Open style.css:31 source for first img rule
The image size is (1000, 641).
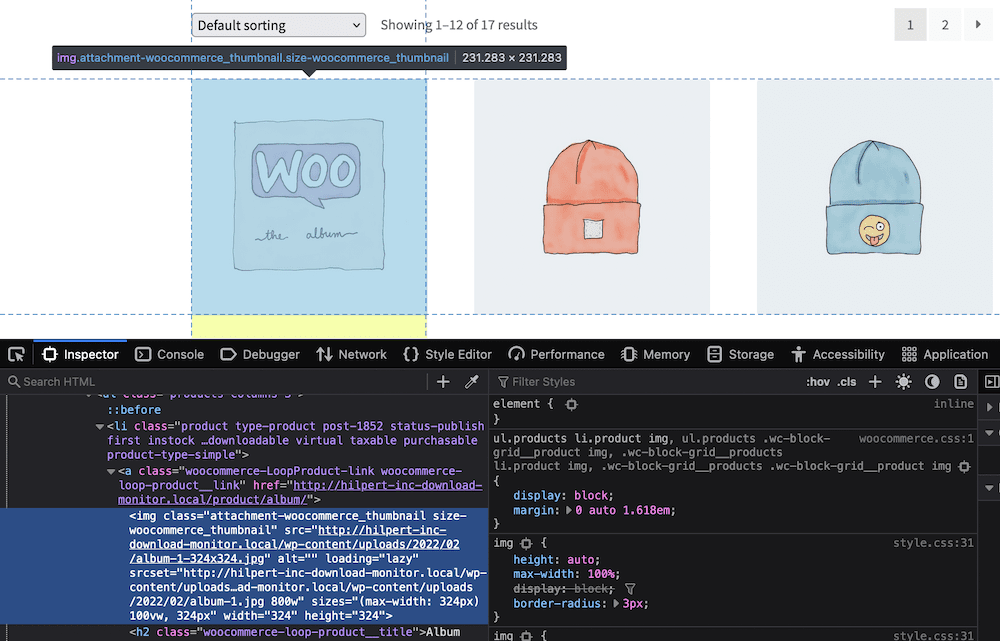[933, 543]
